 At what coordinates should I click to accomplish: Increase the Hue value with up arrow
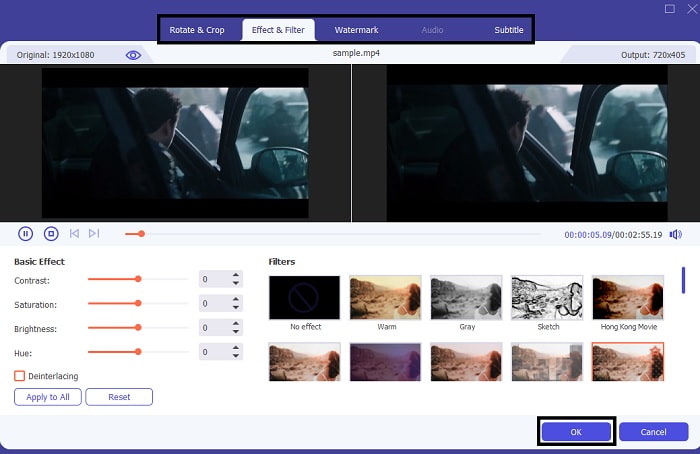tap(236, 348)
